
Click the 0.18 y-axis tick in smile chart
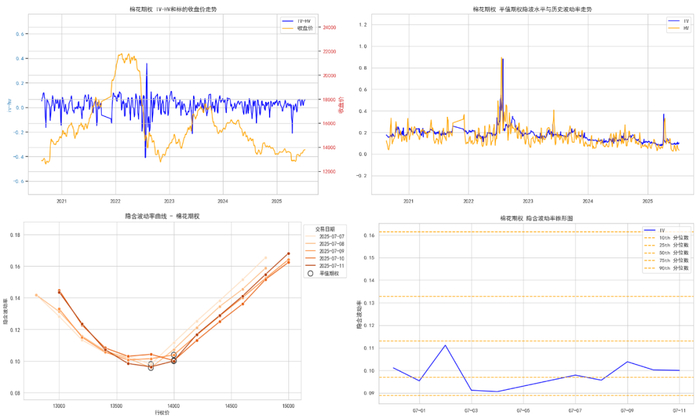coord(15,235)
